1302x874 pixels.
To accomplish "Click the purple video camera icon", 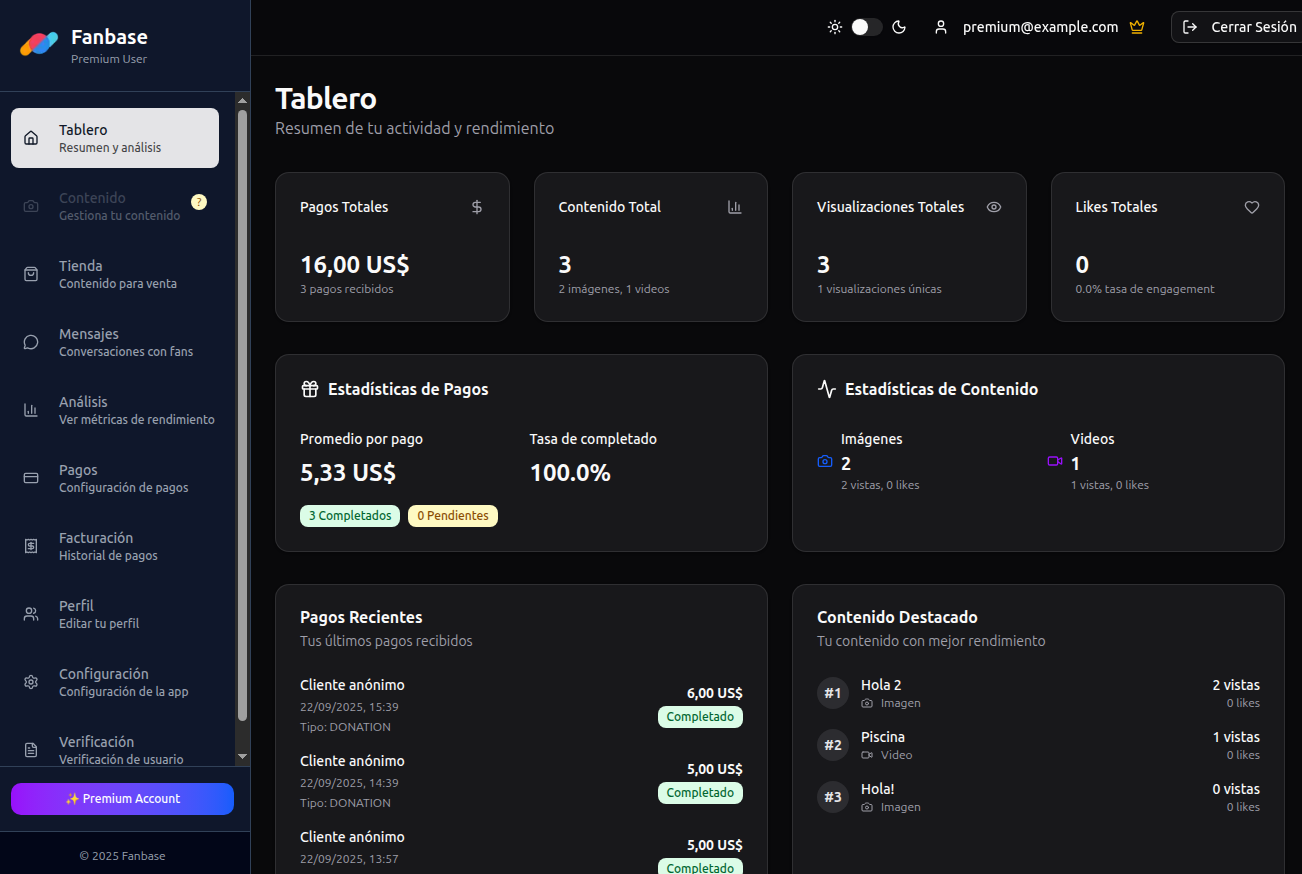I will tap(1054, 461).
